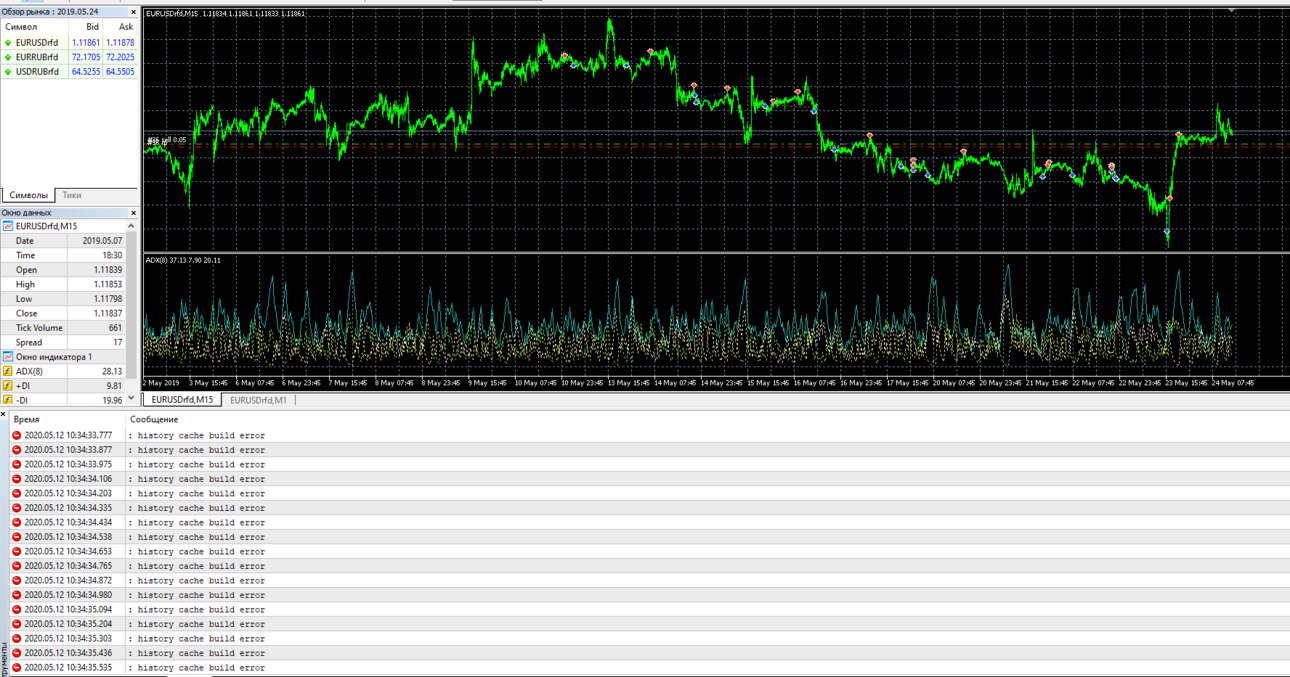This screenshot has height=677, width=1290.
Task: Click the error icon for log entry 10:34:34.203
Action: (17, 494)
